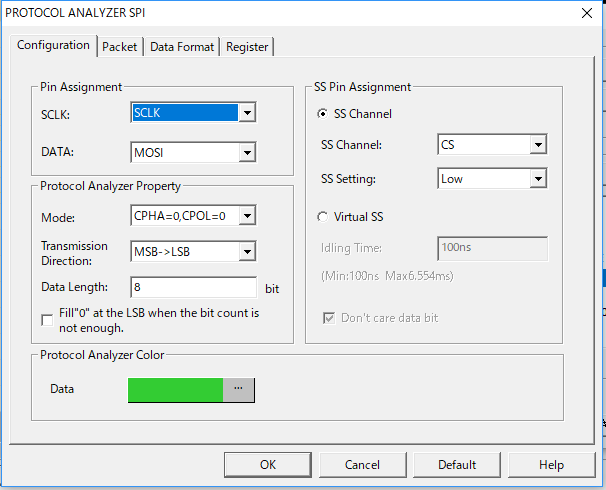The height and width of the screenshot is (490, 606).
Task: Click the Idling Time field showing 100ns
Action: point(492,248)
